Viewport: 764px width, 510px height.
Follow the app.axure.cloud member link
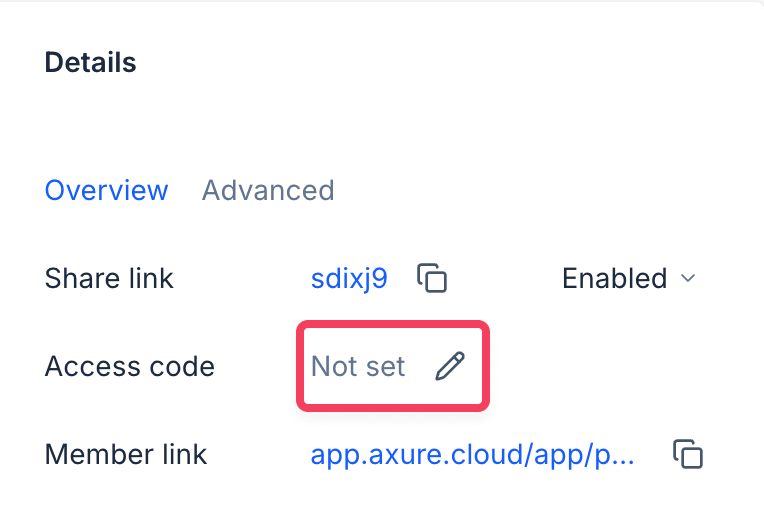pos(472,454)
